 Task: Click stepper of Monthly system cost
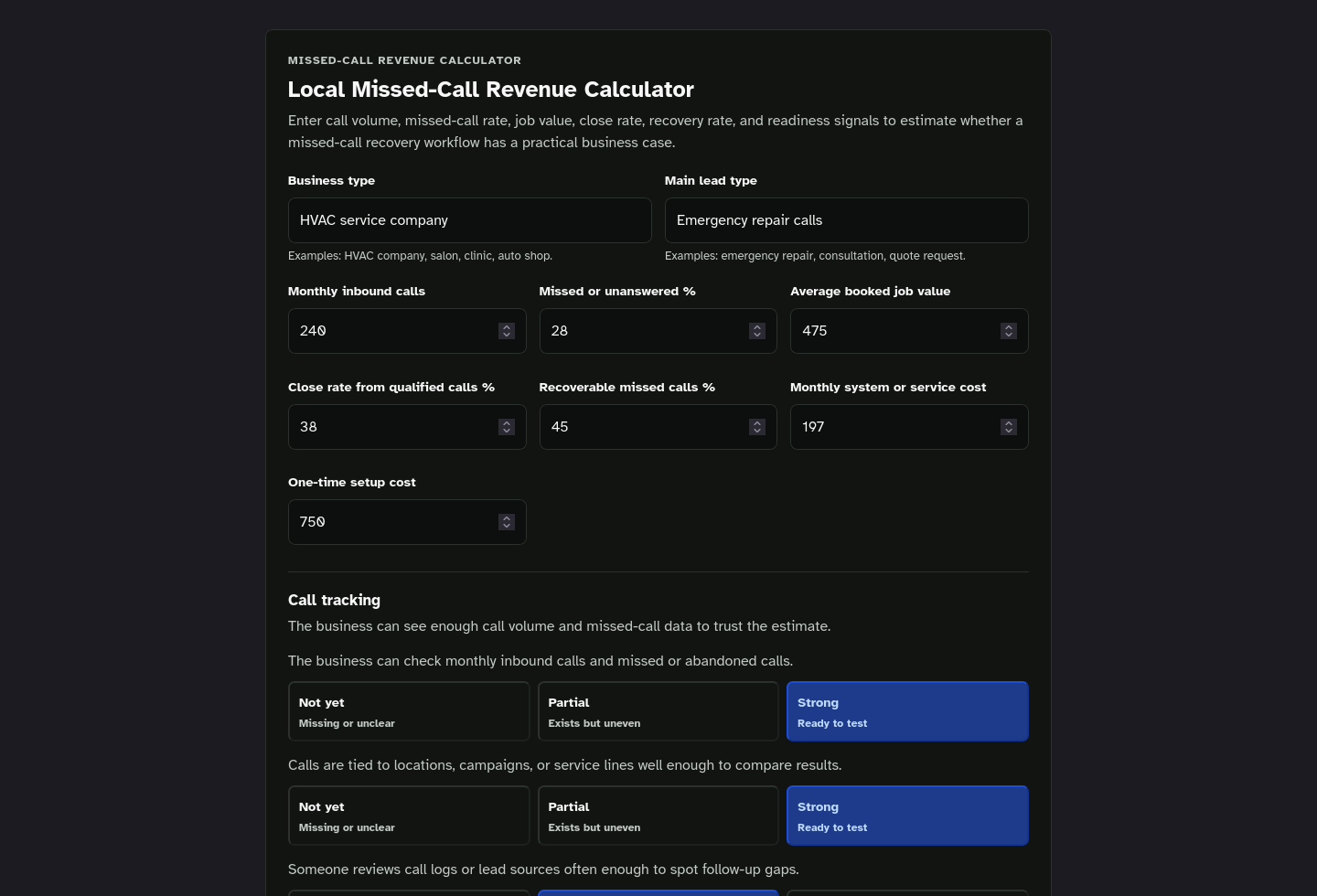tap(1009, 427)
